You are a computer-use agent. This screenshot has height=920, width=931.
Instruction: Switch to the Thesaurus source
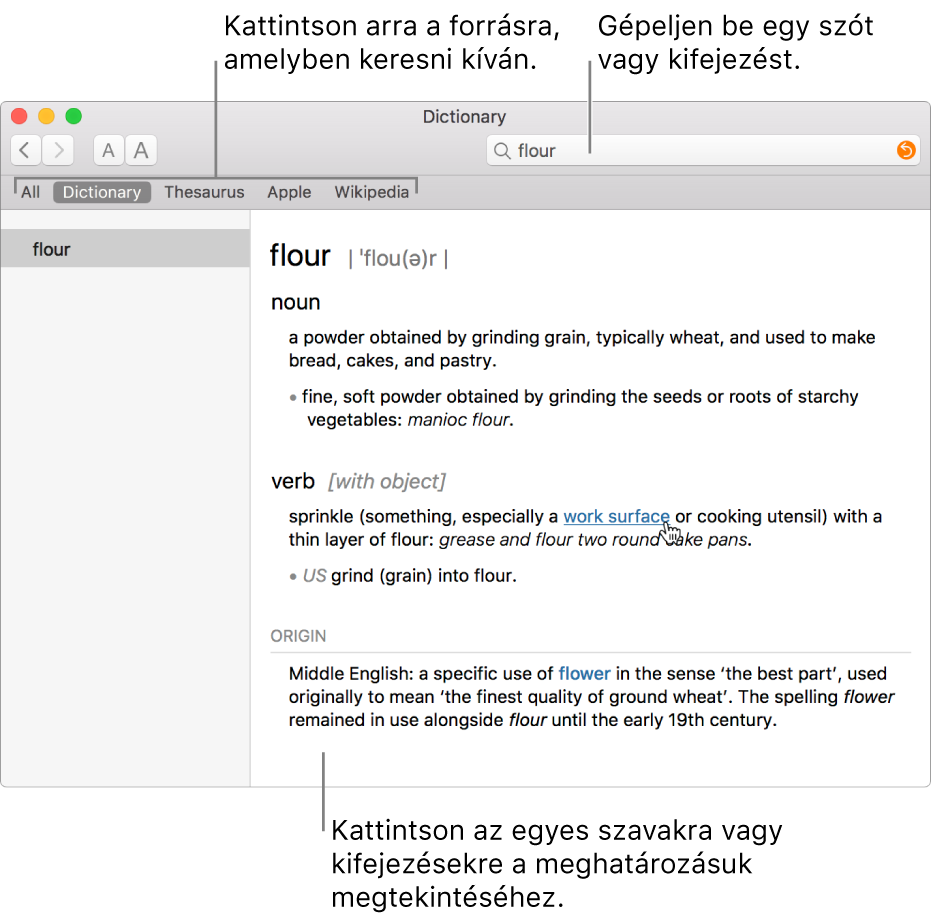[204, 192]
